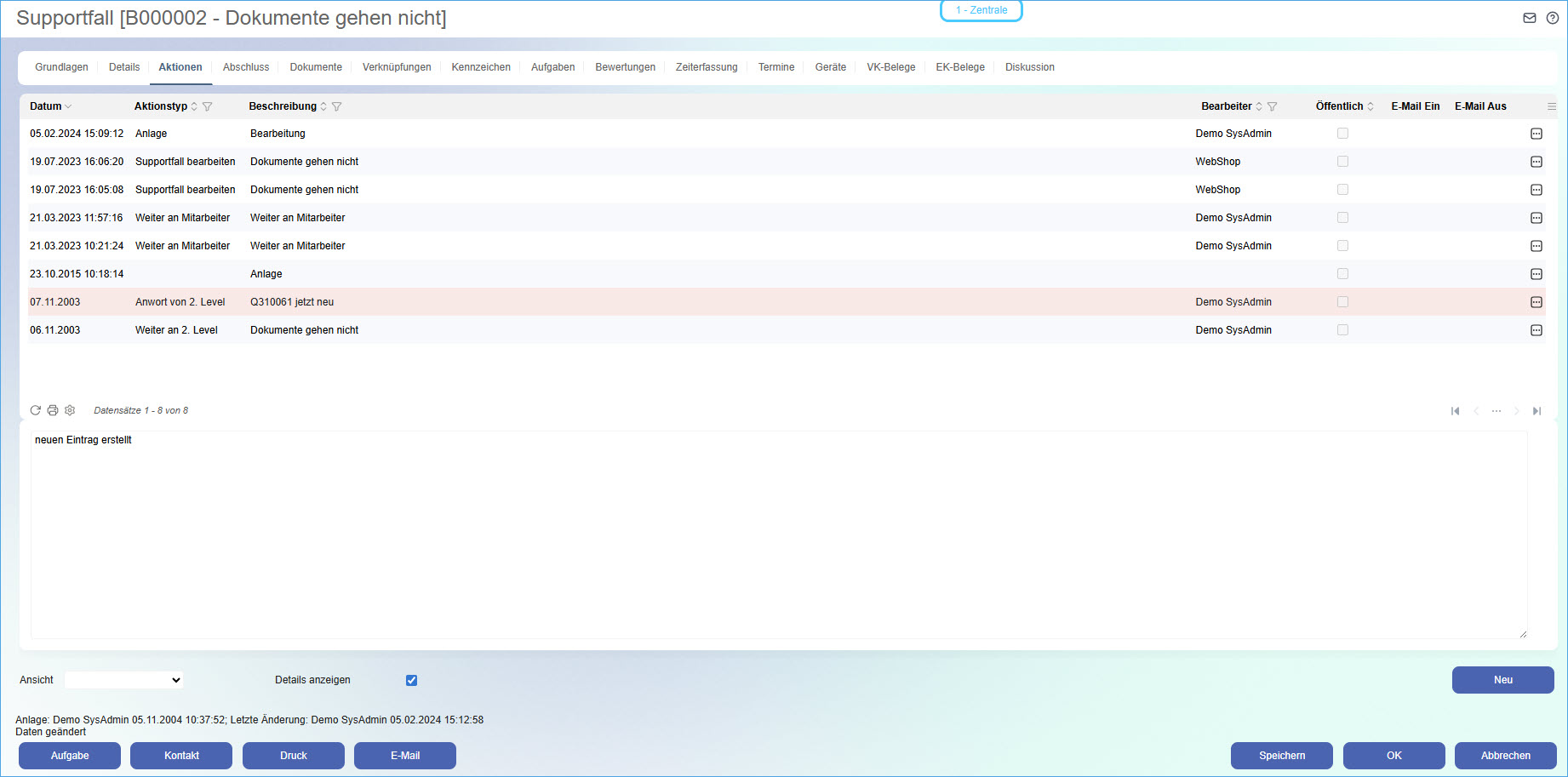1568x777 pixels.
Task: Filter the Bearbeiter column
Action: pyautogui.click(x=1273, y=106)
